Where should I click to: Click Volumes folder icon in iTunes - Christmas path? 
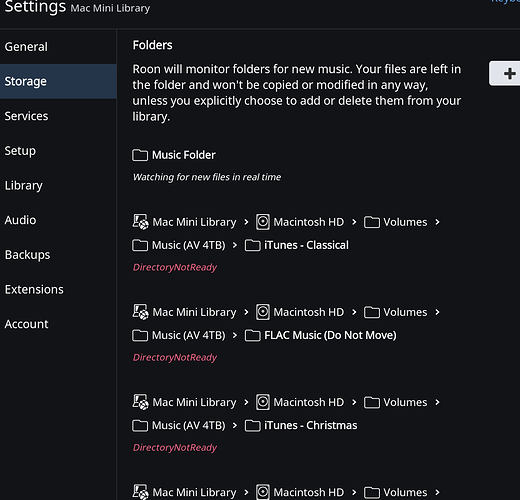tap(372, 402)
